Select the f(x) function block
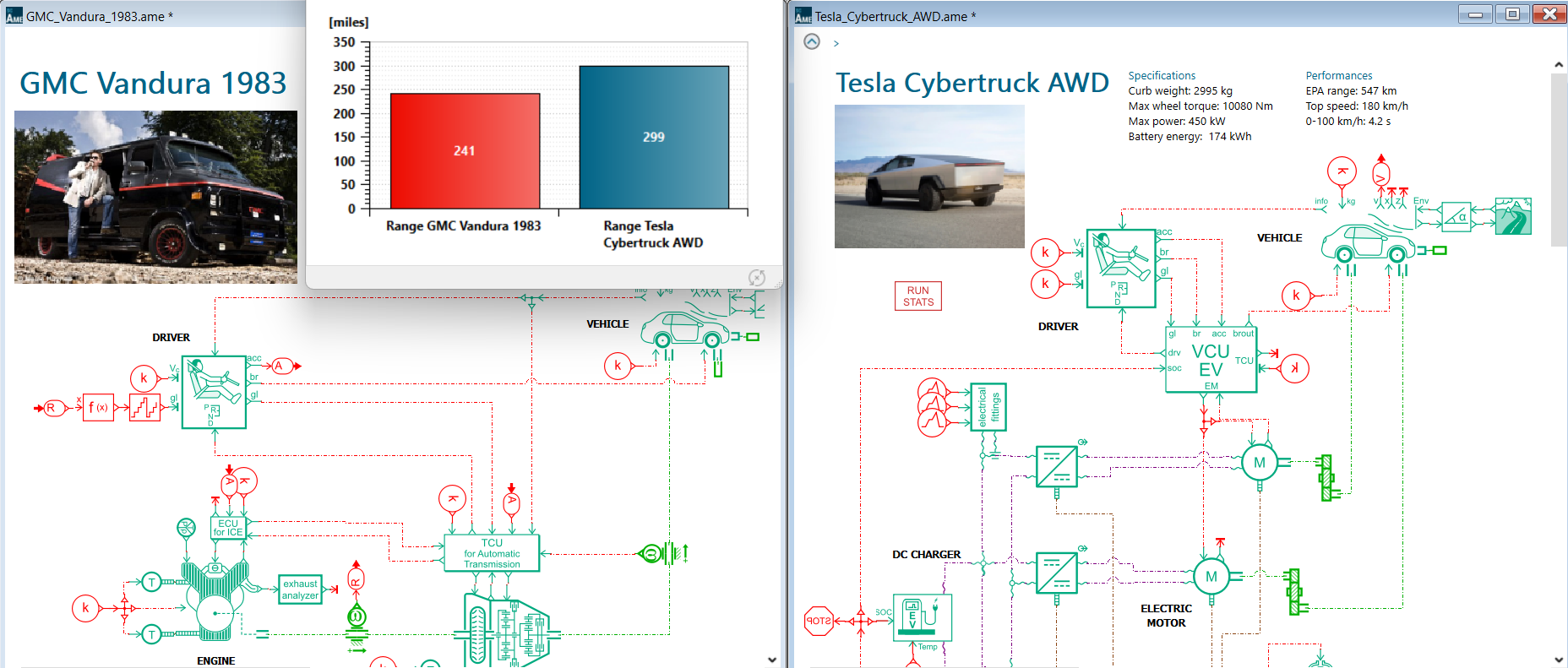 (99, 408)
